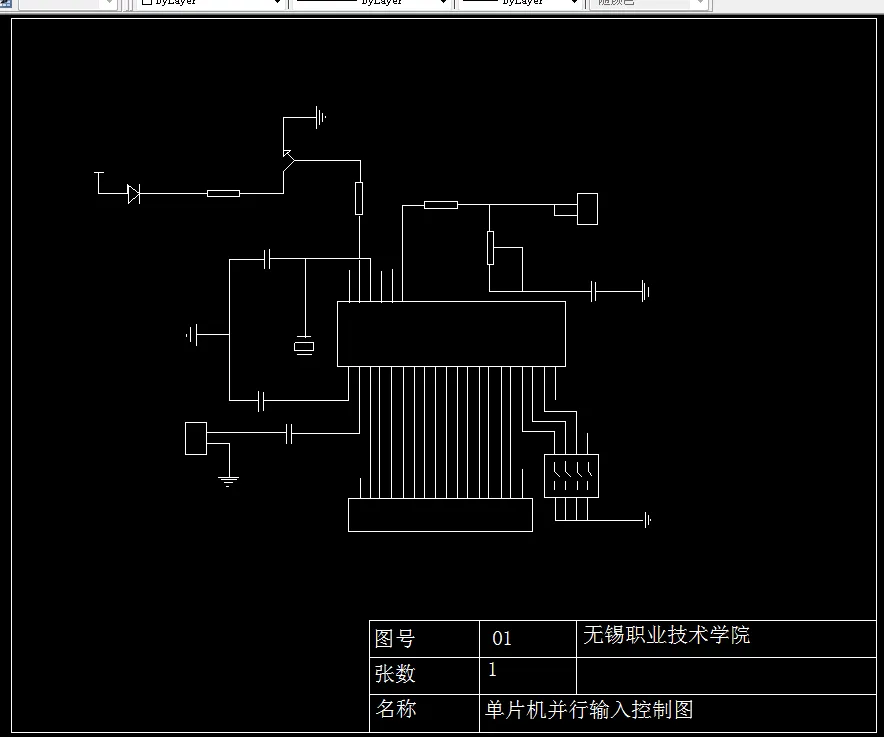Open the linetype ByLayer dropdown
884x737 pixels.
click(440, 4)
